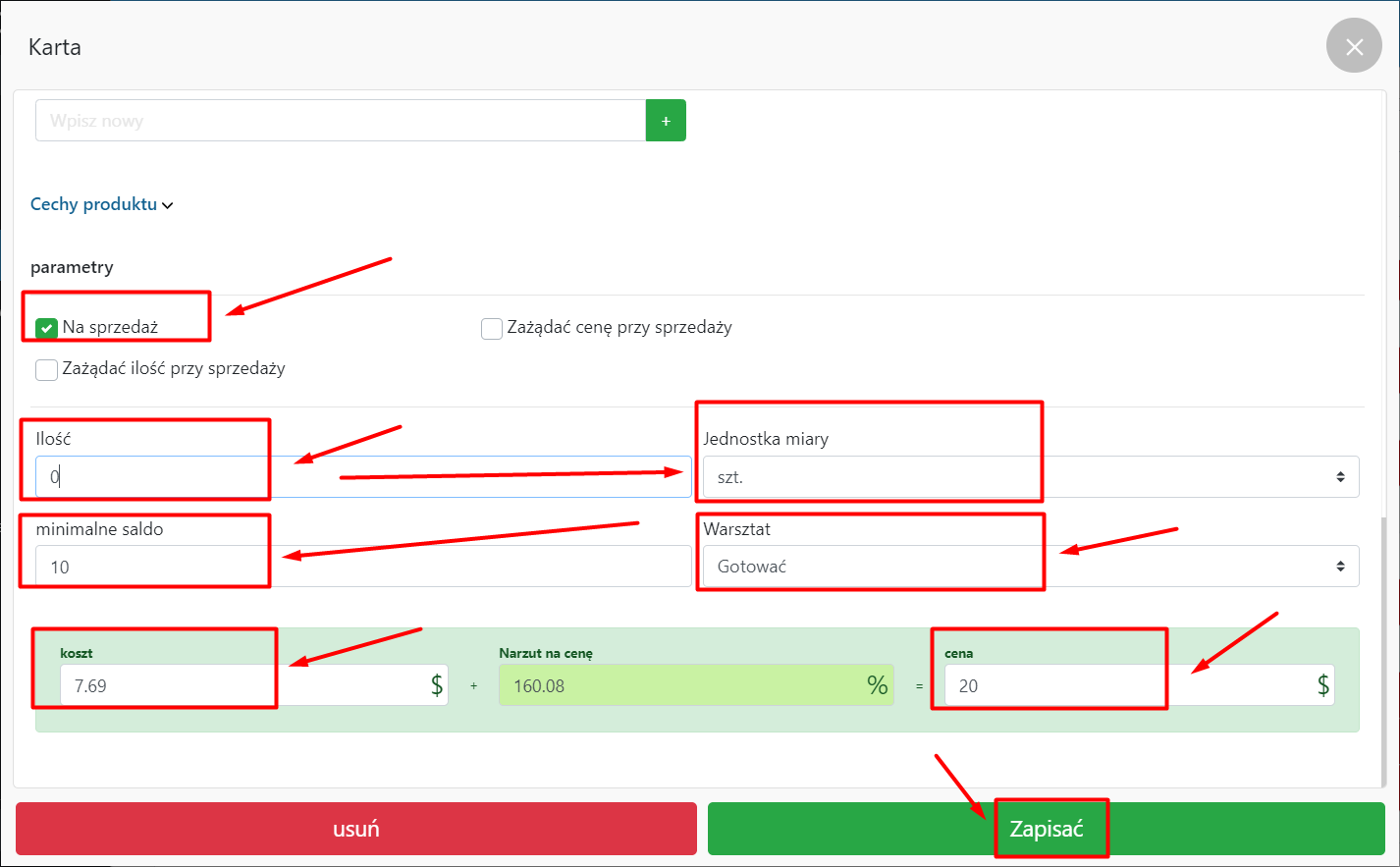Open the Warsztat dropdown
This screenshot has height=867, width=1400.
(x=1031, y=567)
